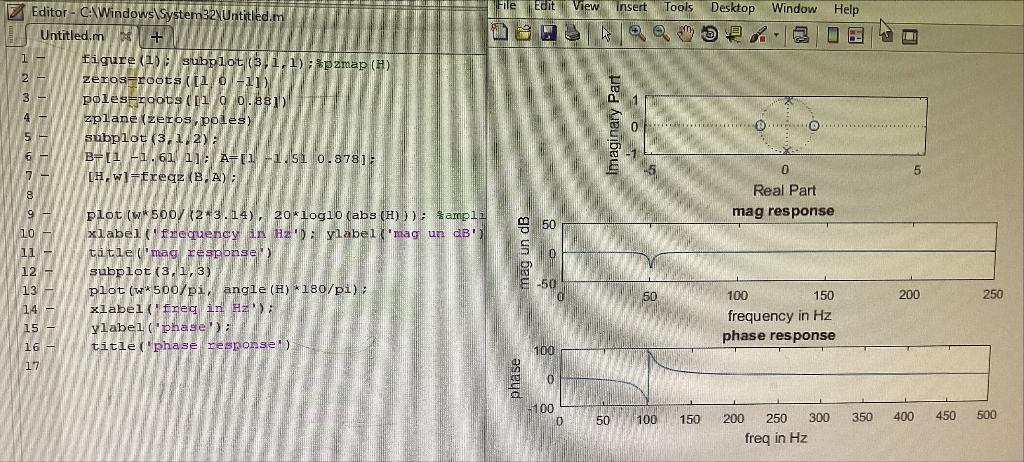Viewport: 1024px width, 462px height.
Task: Click the 'zplane(zeros,poles)' code line
Action: click(x=167, y=120)
